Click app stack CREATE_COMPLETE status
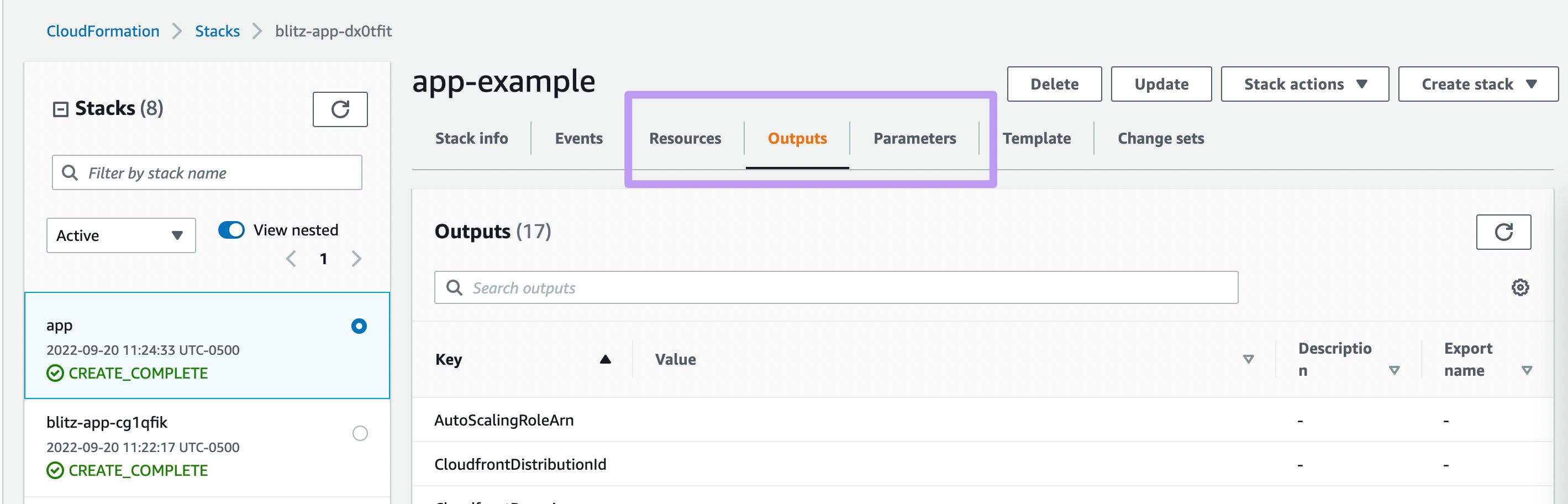This screenshot has height=504, width=1568. [x=127, y=373]
